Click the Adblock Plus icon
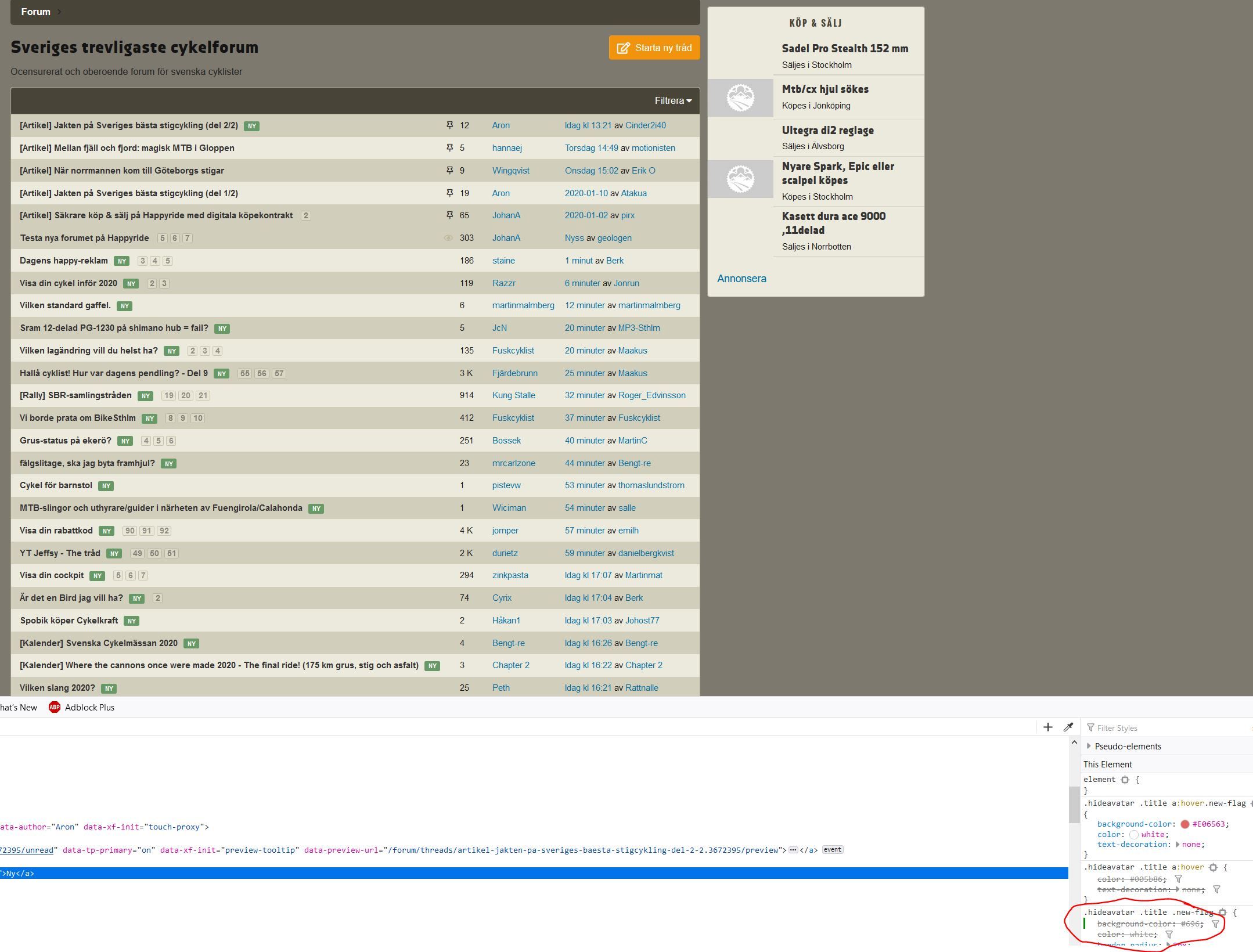 point(54,707)
